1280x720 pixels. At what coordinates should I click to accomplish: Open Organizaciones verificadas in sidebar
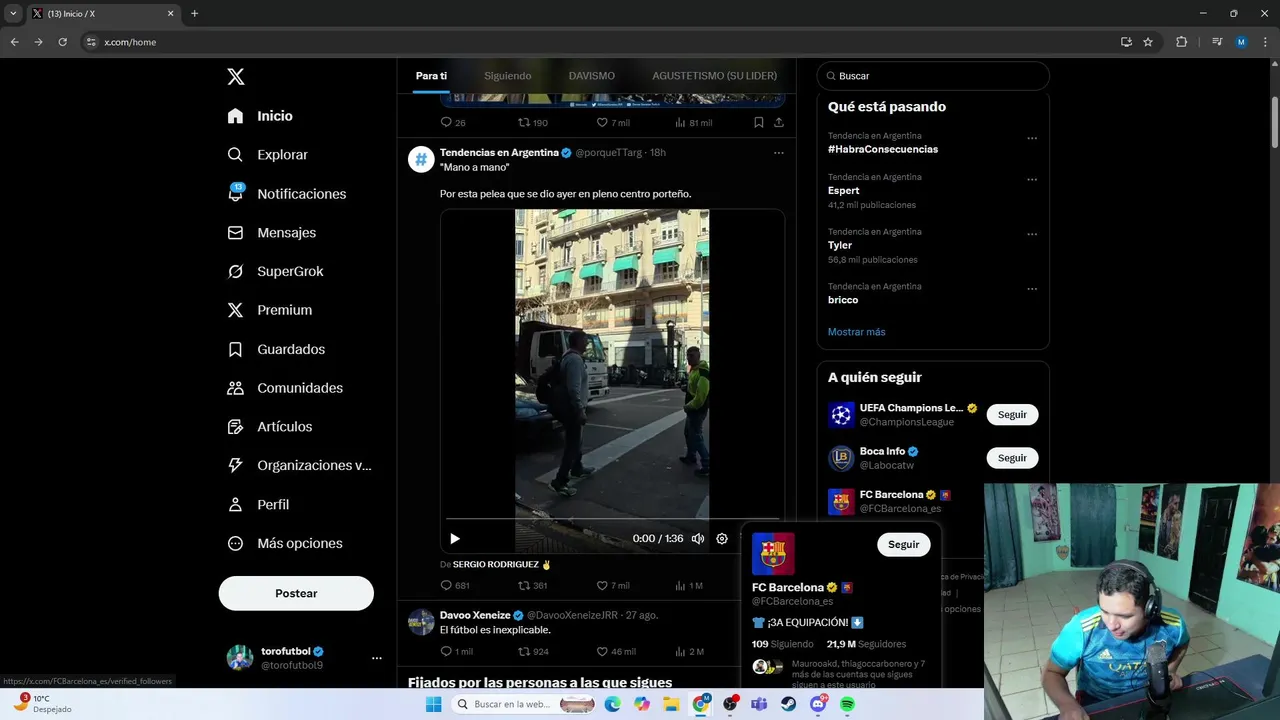point(299,465)
